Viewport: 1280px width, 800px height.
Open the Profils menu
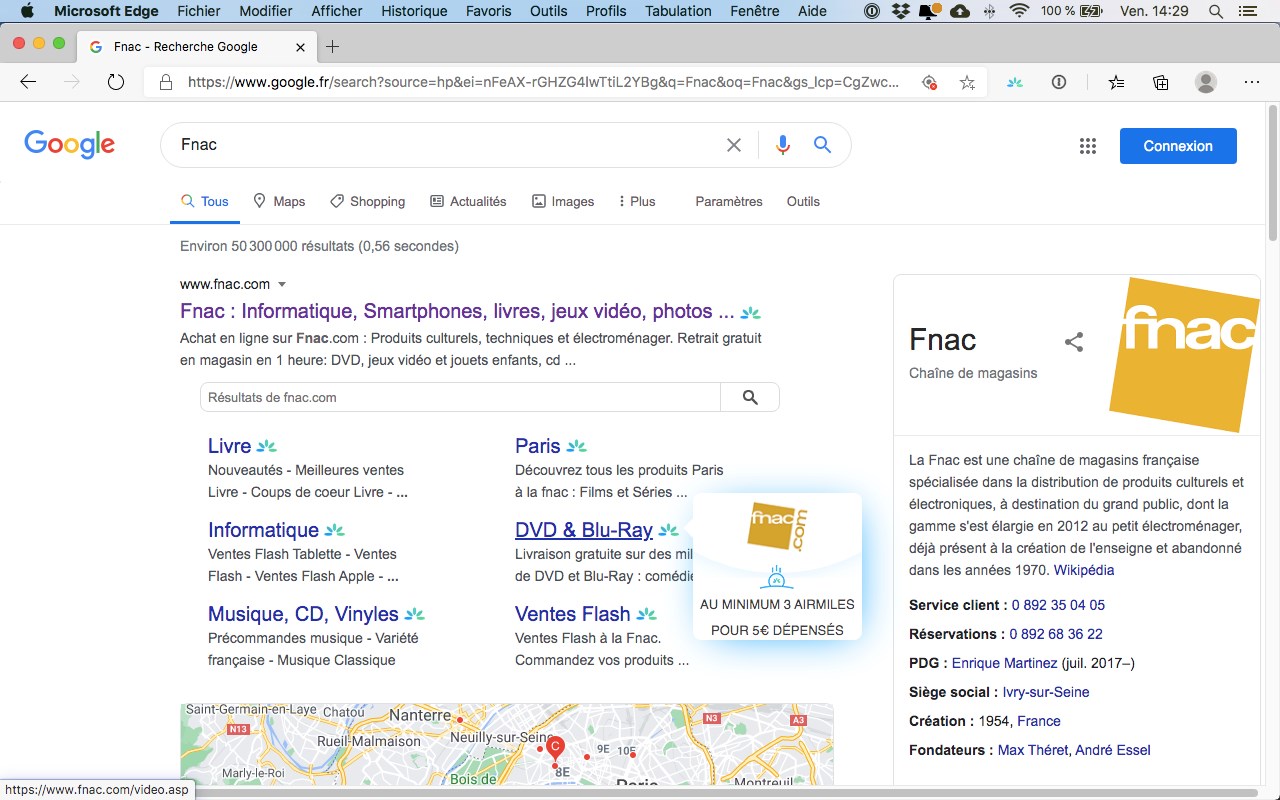(x=606, y=11)
